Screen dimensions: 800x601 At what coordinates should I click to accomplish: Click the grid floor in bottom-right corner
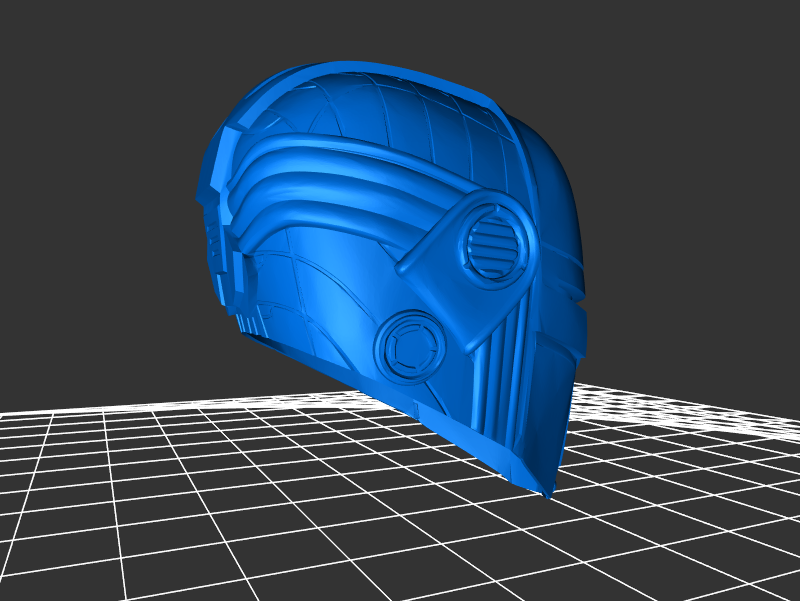pos(720,550)
